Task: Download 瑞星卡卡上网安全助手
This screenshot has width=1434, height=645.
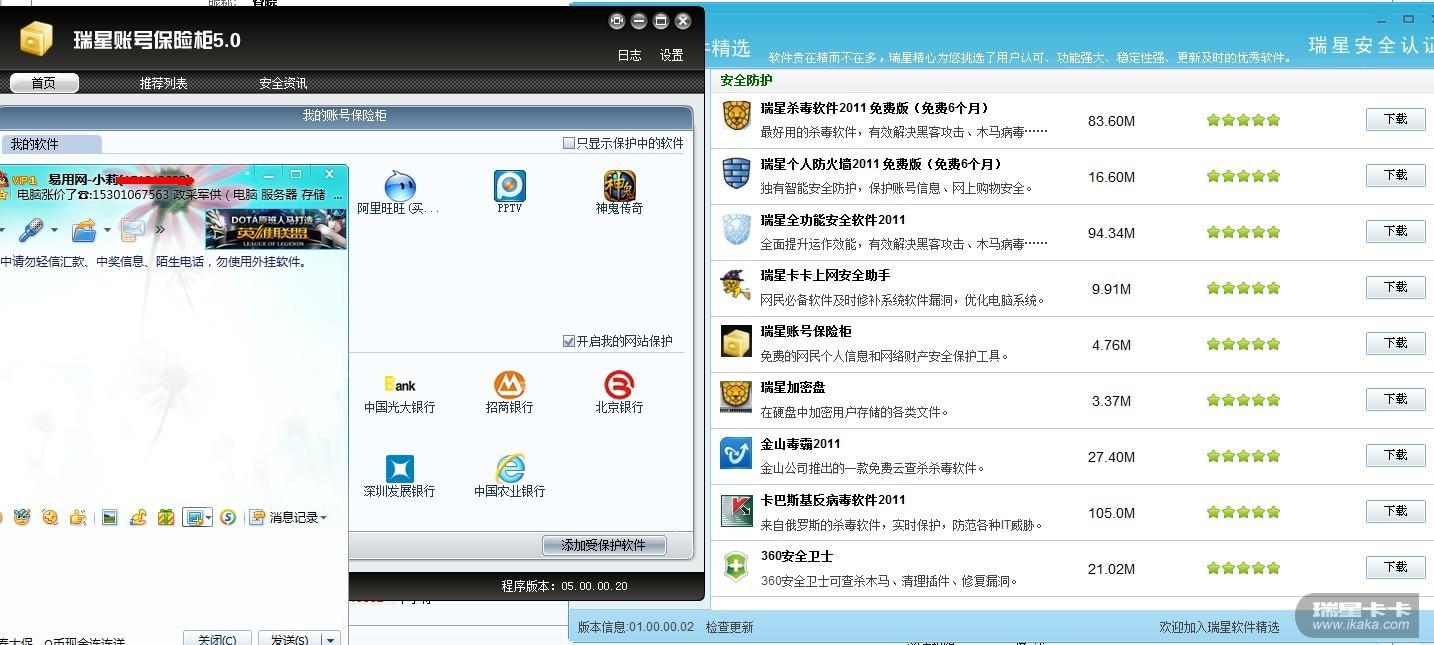Action: (x=1396, y=287)
